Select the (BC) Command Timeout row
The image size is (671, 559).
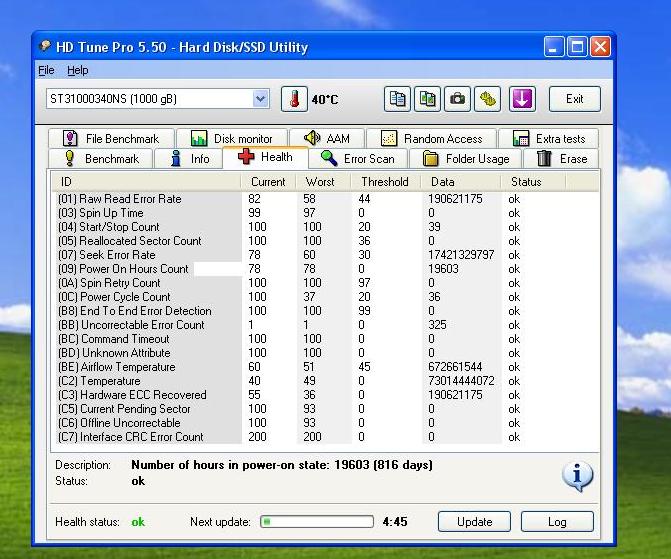(325, 339)
